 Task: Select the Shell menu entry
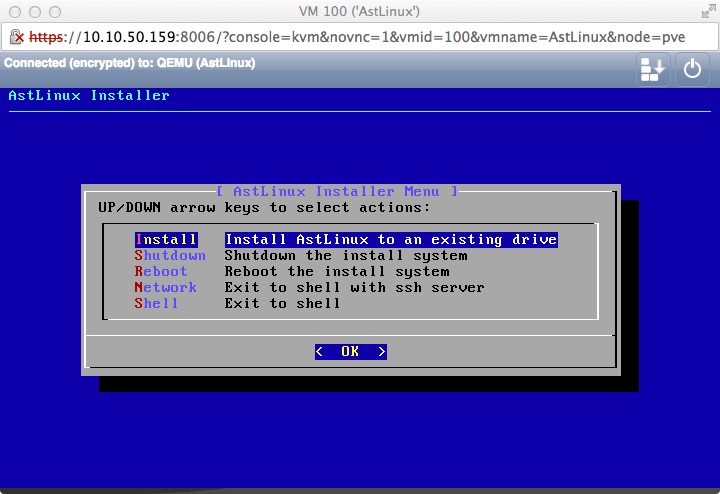156,304
